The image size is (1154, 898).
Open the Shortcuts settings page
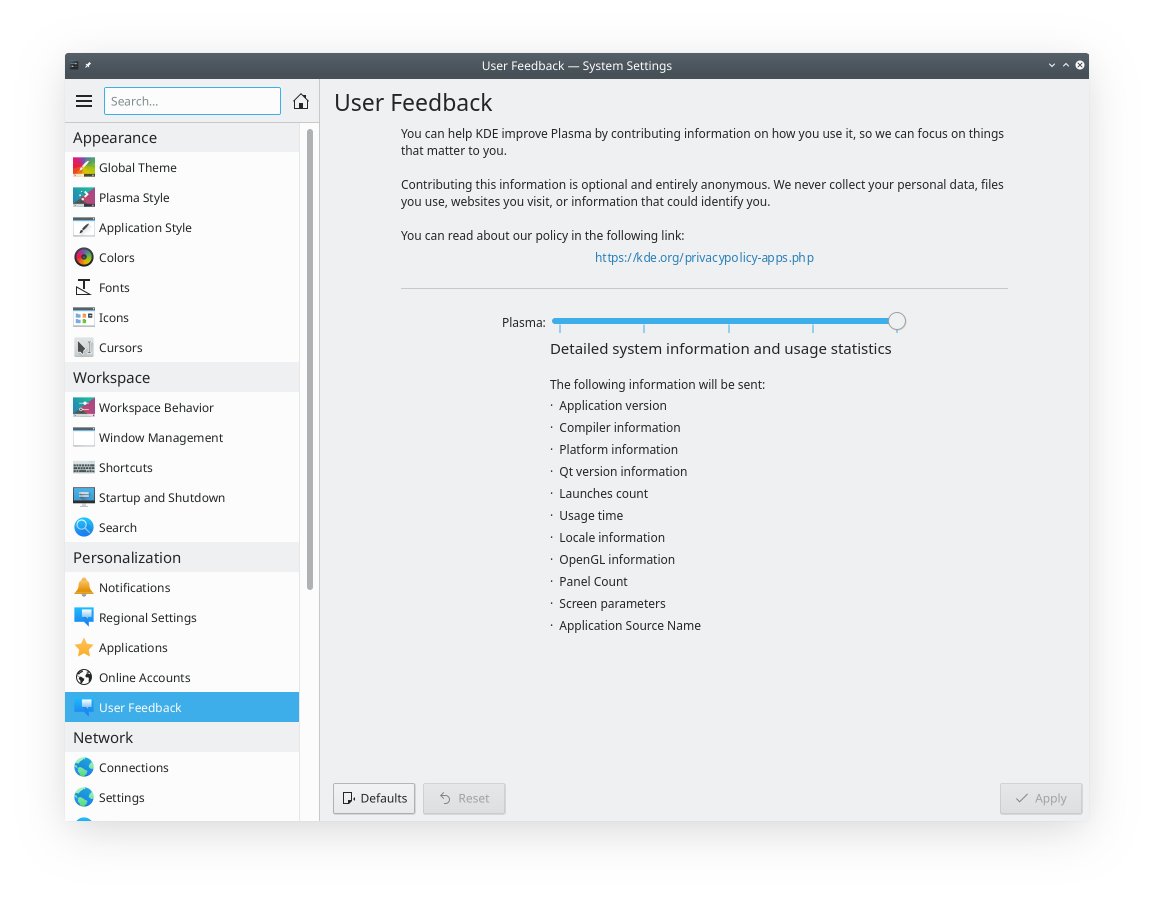(x=126, y=467)
